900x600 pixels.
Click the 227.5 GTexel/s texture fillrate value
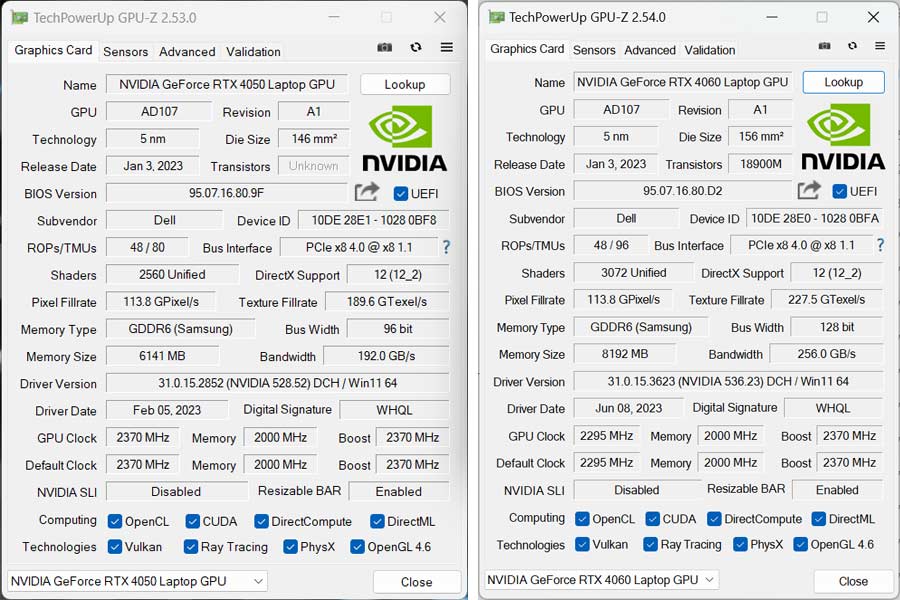click(x=827, y=300)
